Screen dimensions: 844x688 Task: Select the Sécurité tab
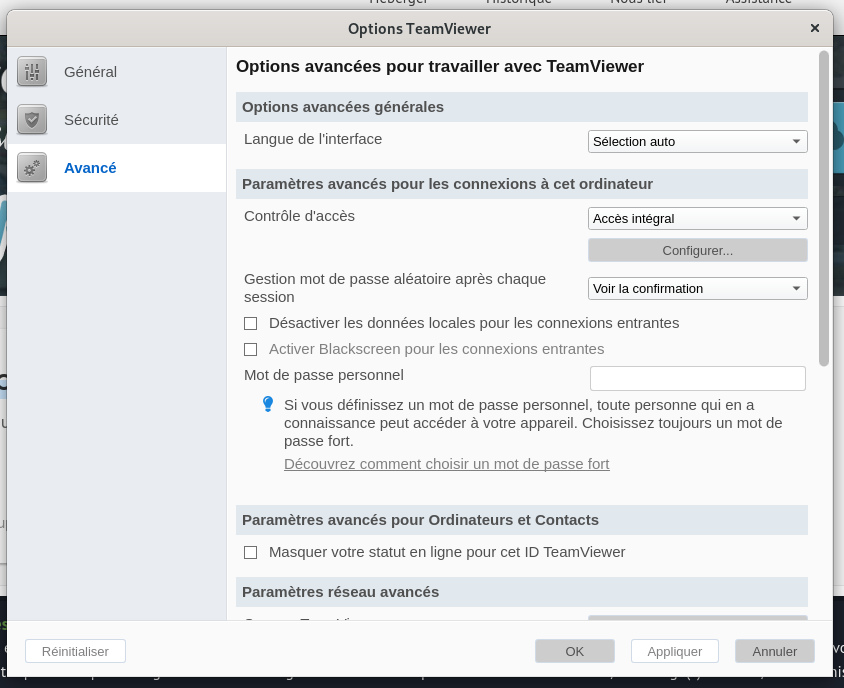91,120
